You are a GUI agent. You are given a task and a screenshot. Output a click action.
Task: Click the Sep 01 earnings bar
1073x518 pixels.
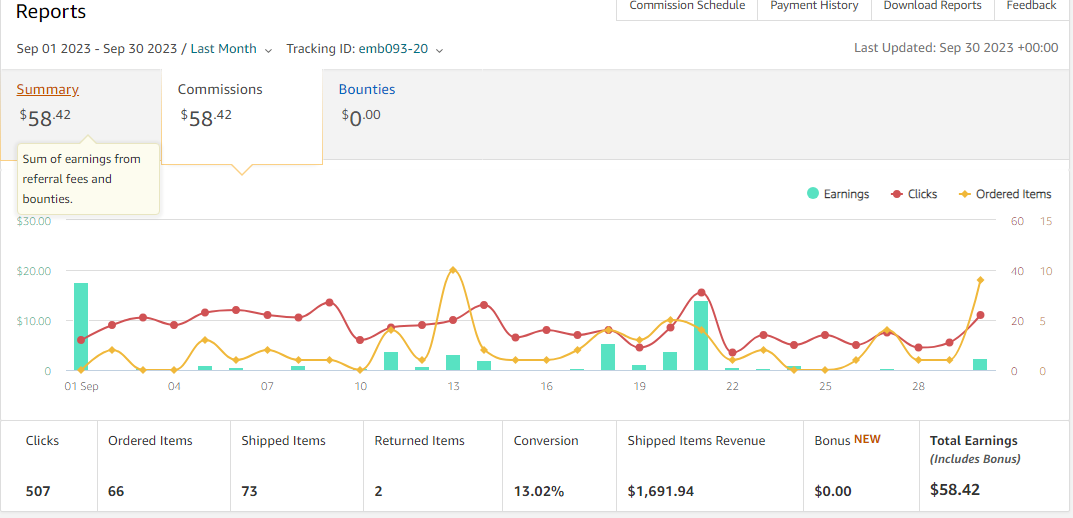coord(81,326)
